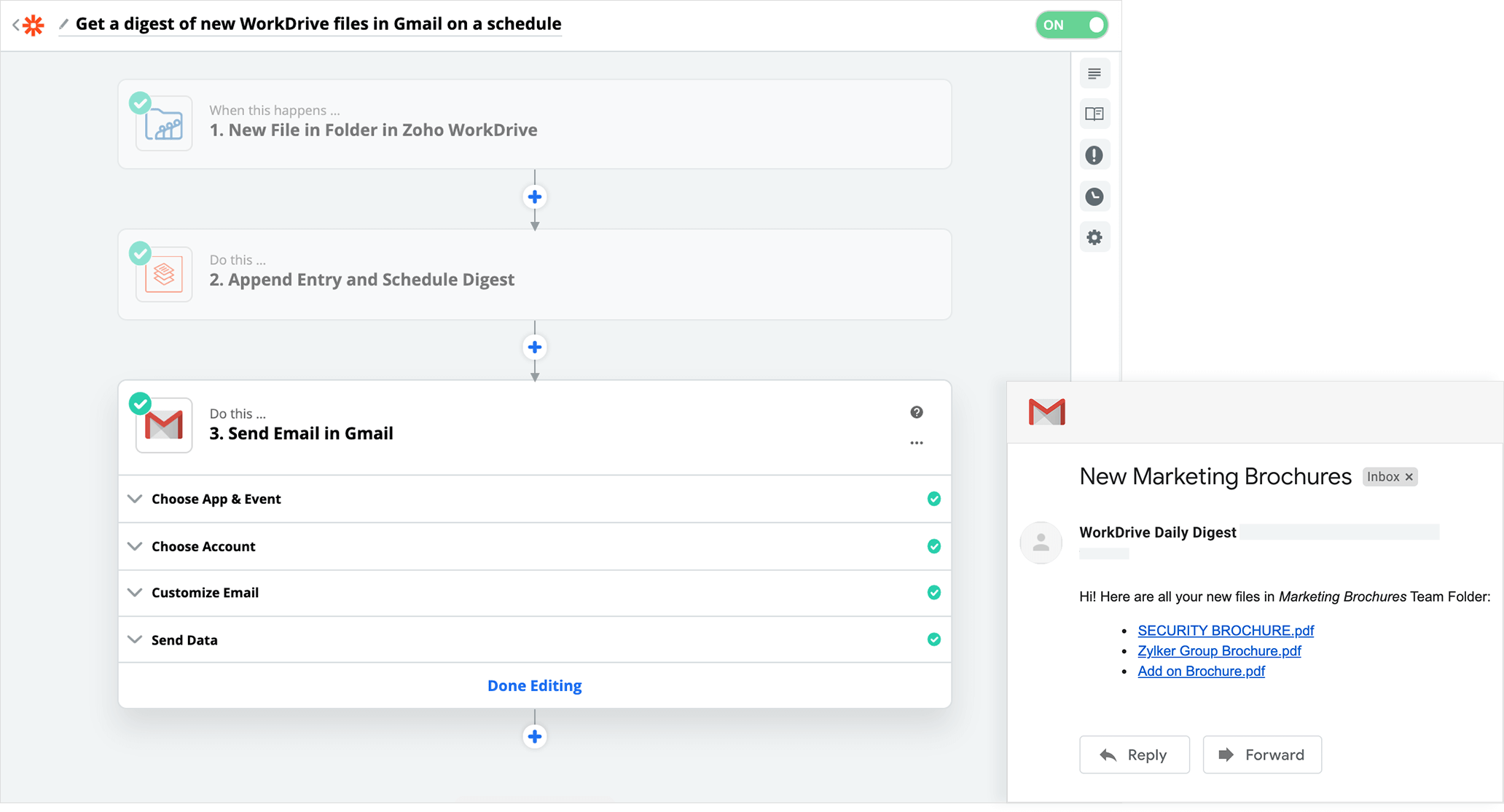Click the split-view panel icon

1095,113
